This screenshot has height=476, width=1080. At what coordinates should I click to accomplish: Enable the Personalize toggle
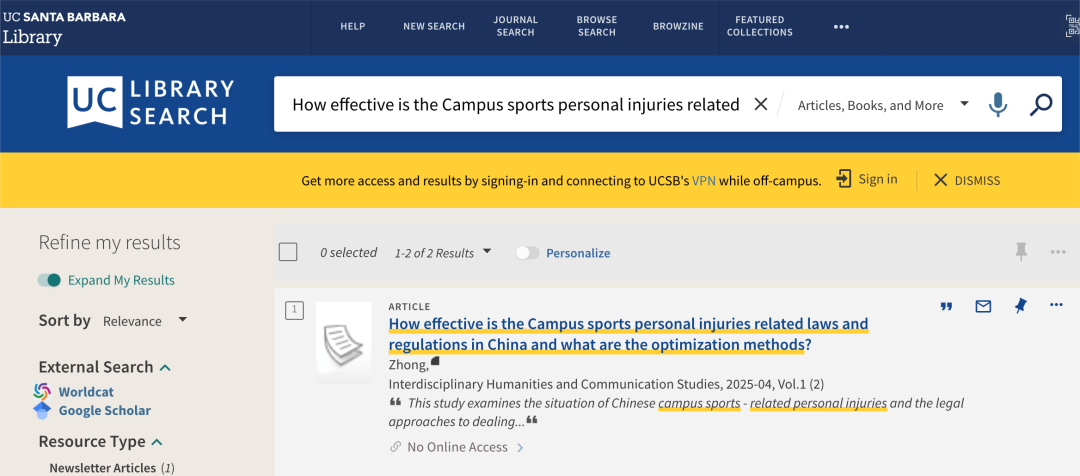528,253
